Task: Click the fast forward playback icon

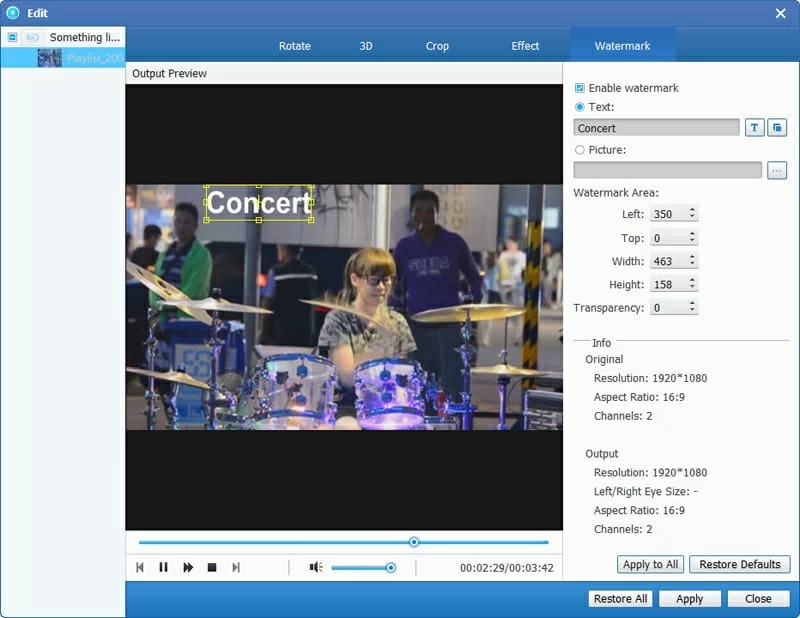Action: tap(188, 567)
